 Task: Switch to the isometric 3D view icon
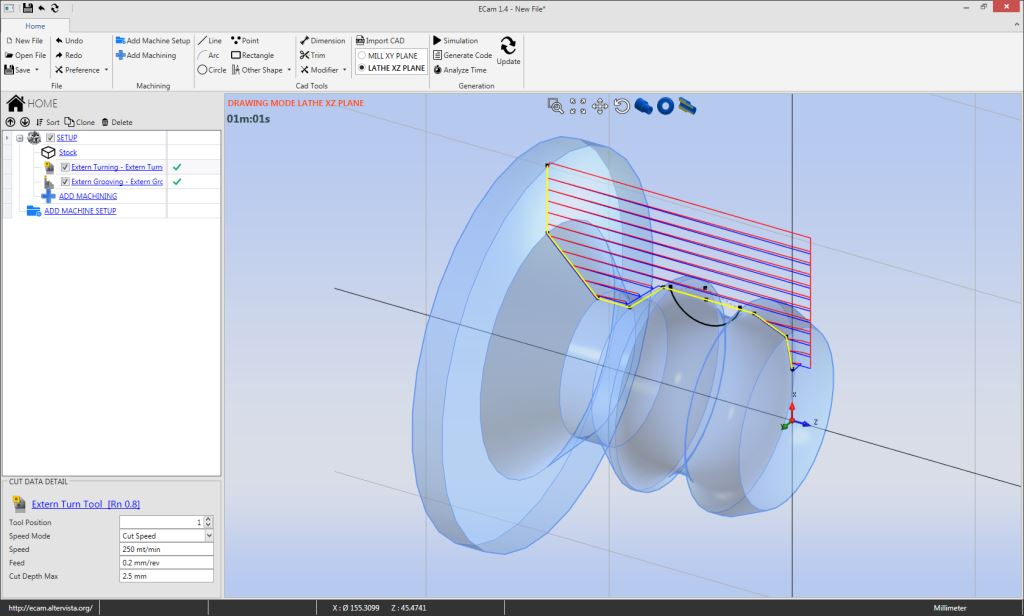point(643,105)
